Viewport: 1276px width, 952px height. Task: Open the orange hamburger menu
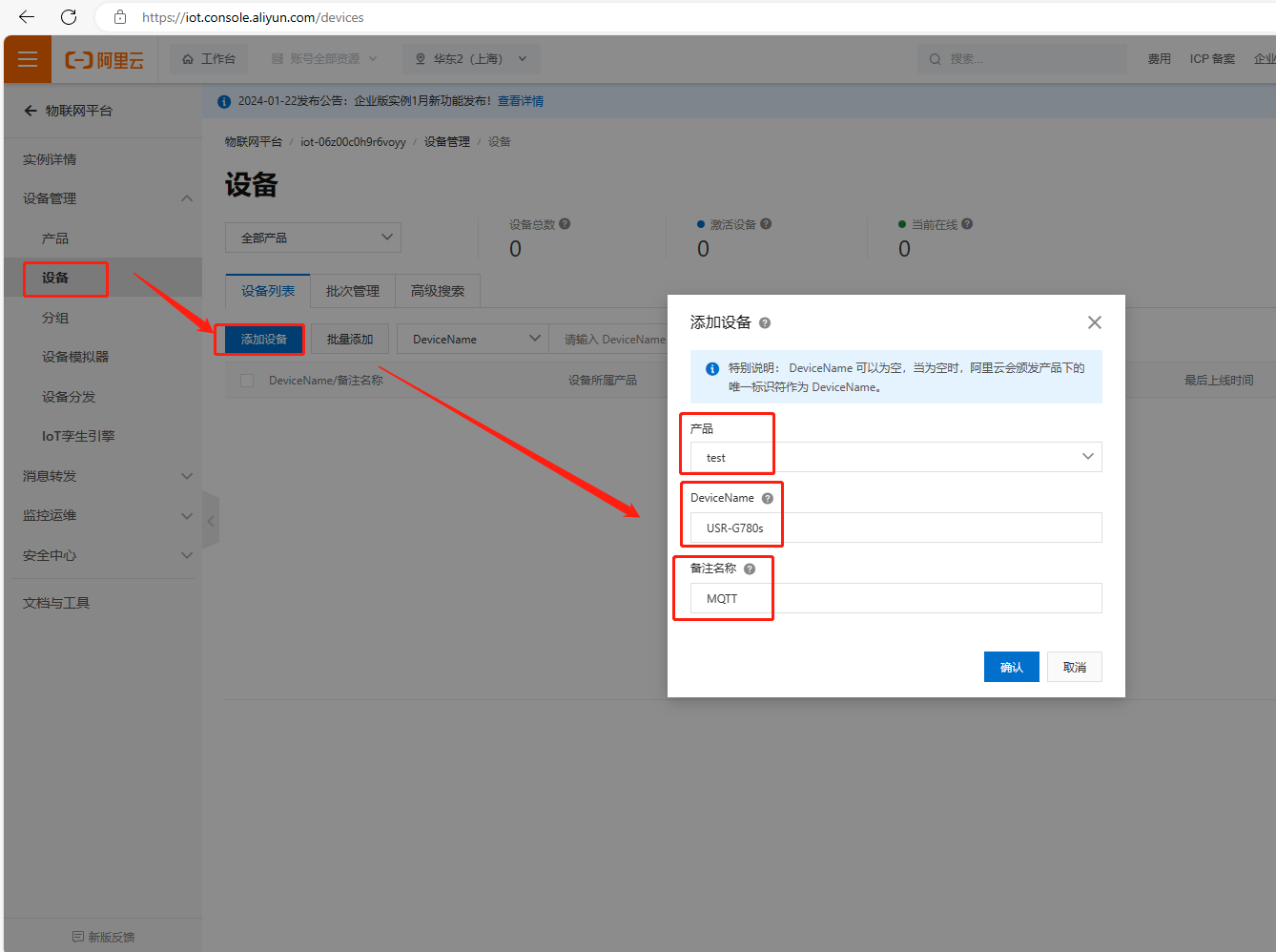click(28, 59)
